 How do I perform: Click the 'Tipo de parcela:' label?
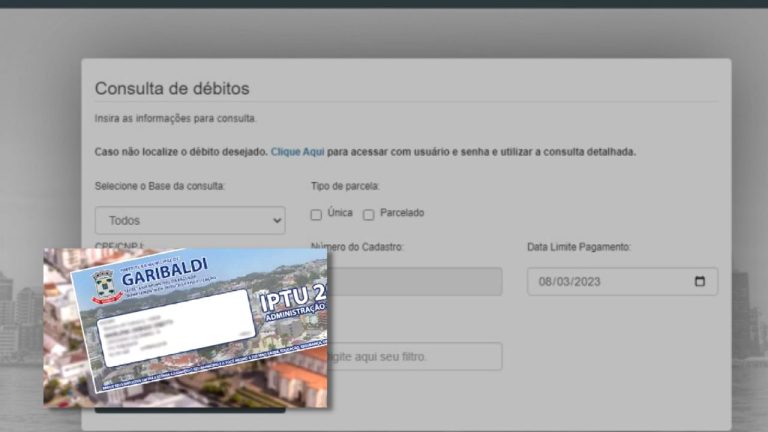tap(345, 186)
